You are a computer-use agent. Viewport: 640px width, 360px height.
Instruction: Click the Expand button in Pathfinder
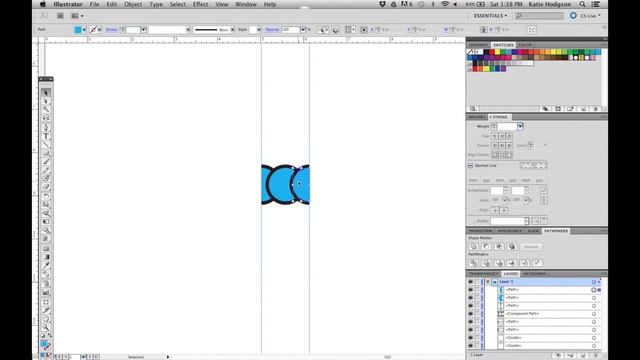point(531,247)
